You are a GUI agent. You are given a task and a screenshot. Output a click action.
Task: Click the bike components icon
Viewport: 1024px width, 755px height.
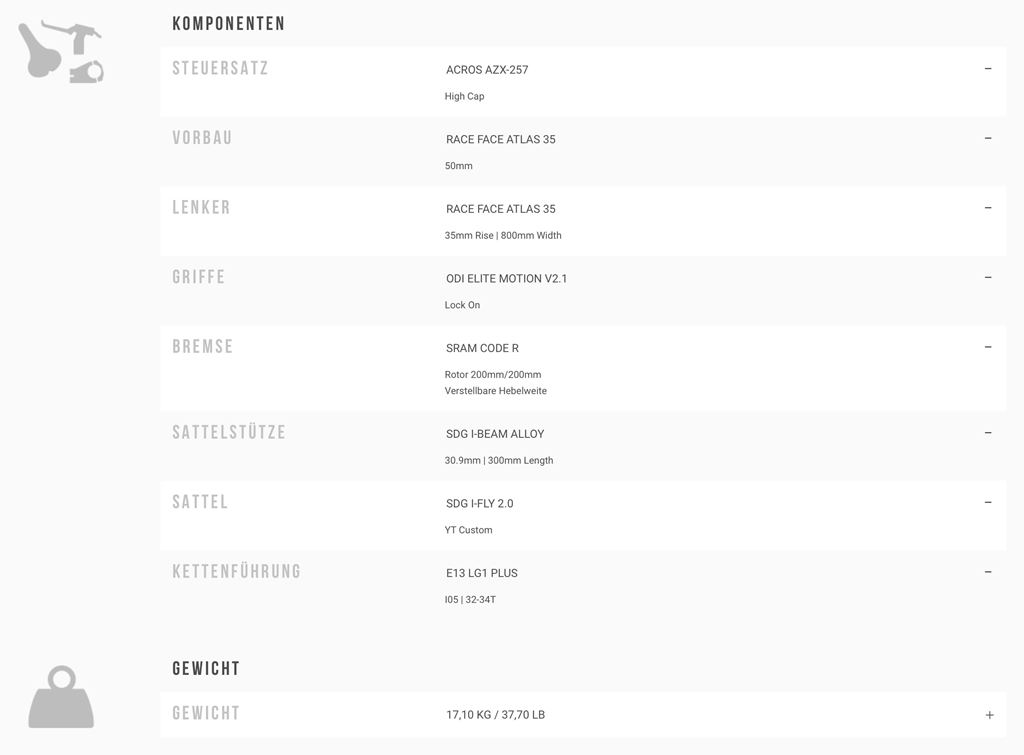tap(61, 51)
